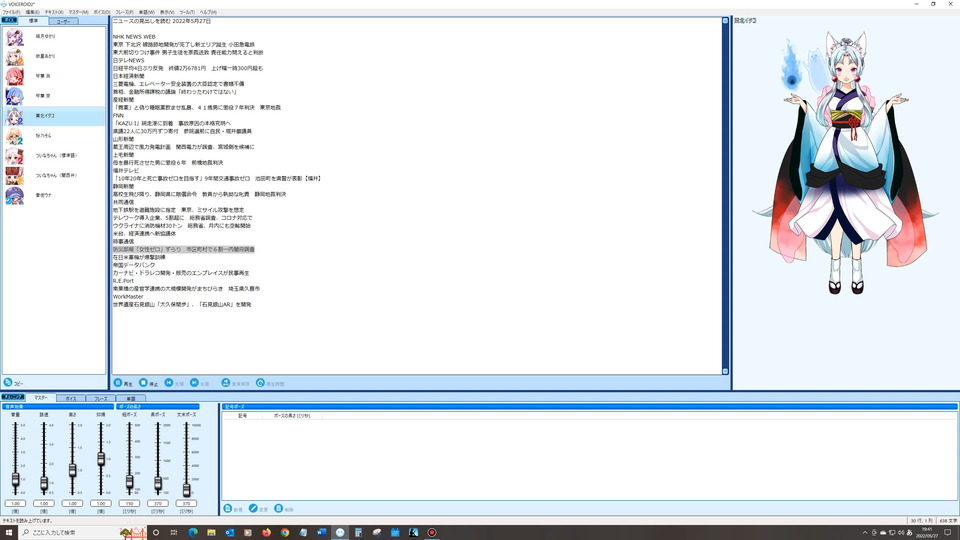Open the ファイル menu
Image resolution: width=960 pixels, height=540 pixels.
click(x=11, y=12)
